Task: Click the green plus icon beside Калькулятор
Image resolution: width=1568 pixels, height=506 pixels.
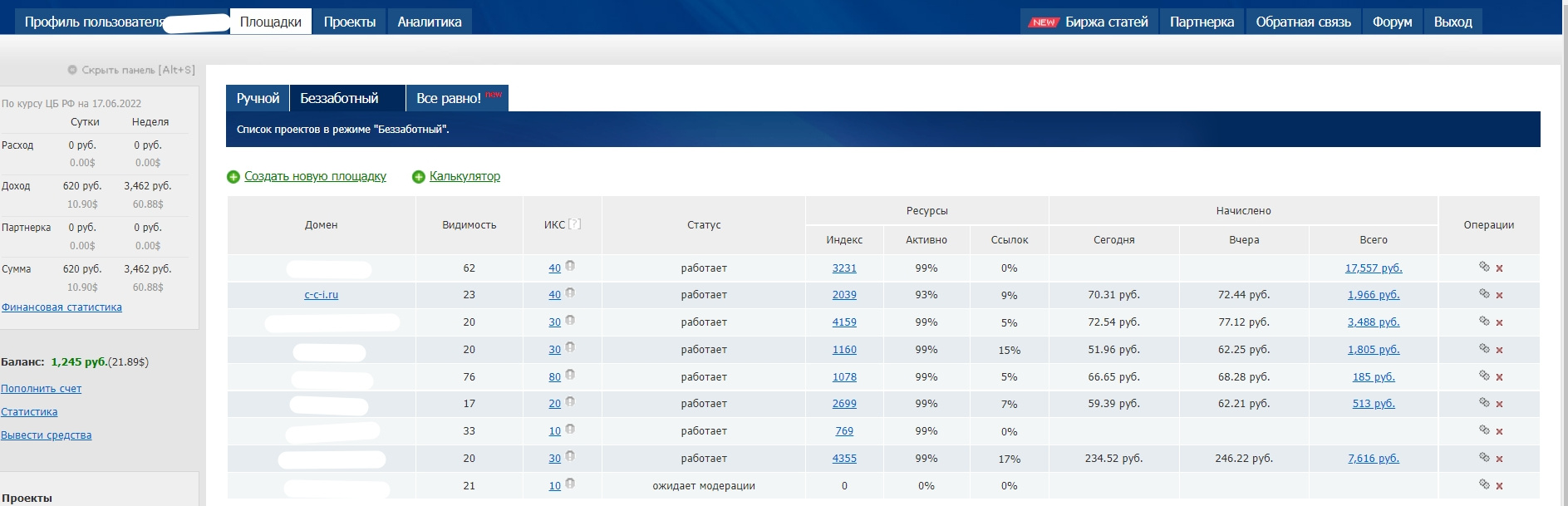Action: click(x=419, y=177)
